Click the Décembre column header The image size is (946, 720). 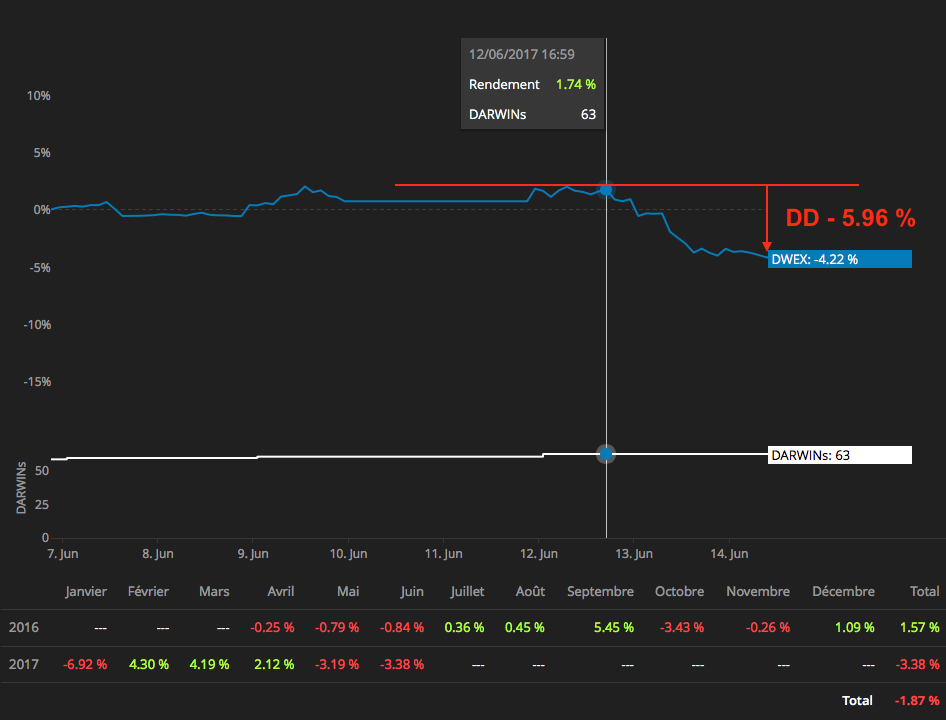coord(843,592)
